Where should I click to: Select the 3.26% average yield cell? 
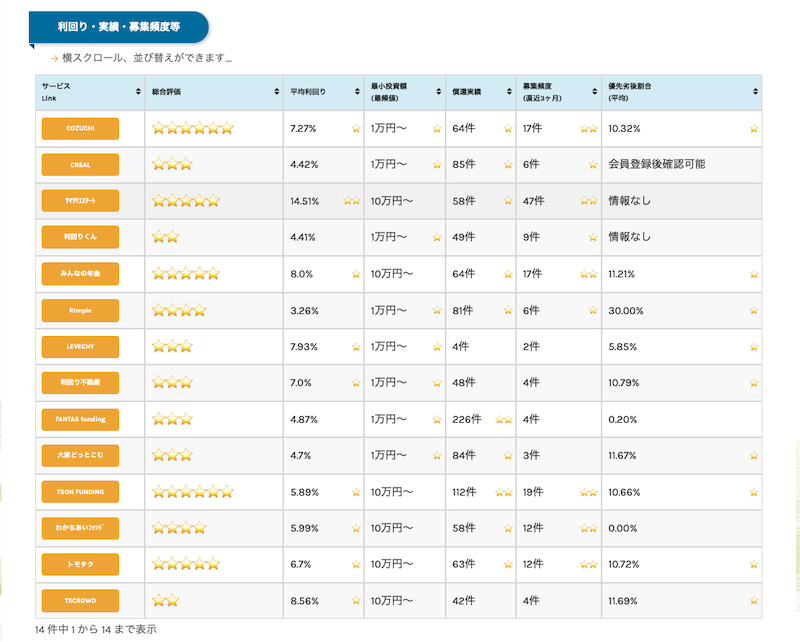323,310
